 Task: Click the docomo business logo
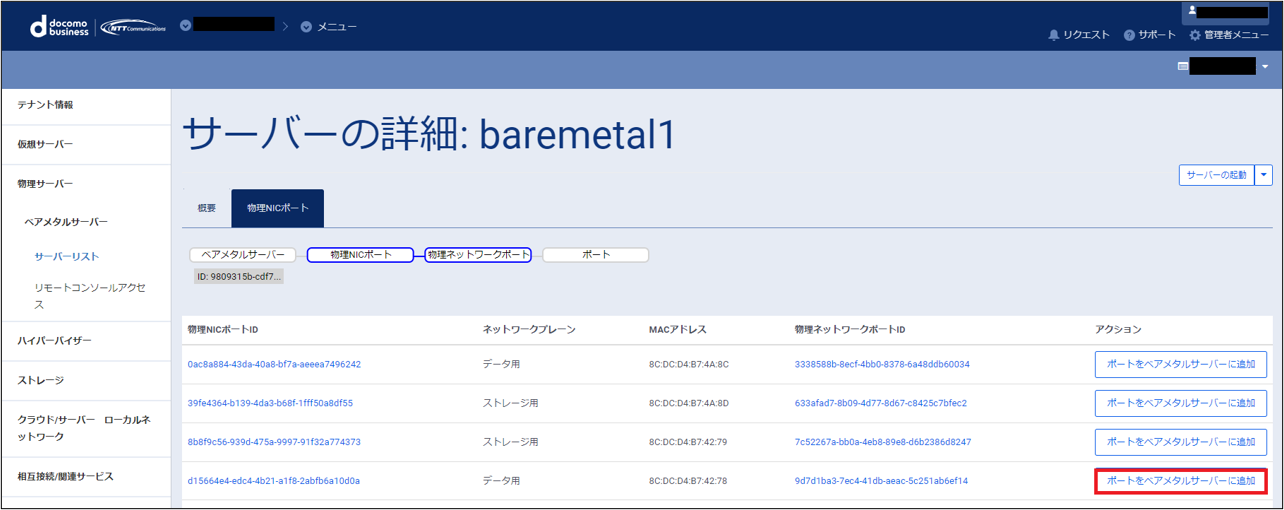[x=60, y=27]
